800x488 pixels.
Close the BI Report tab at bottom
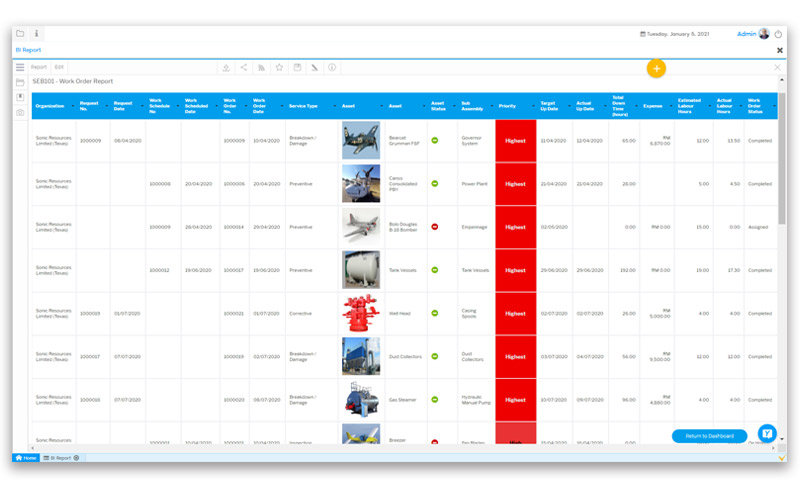pyautogui.click(x=77, y=458)
